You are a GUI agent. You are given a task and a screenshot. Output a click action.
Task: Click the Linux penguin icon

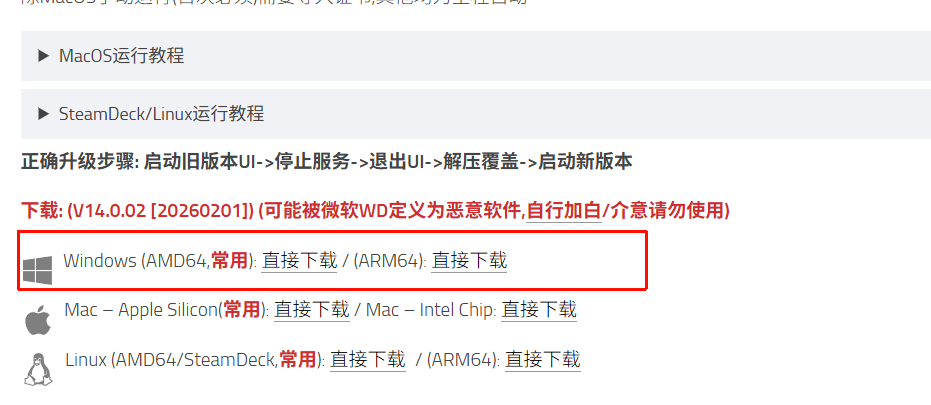pos(39,369)
